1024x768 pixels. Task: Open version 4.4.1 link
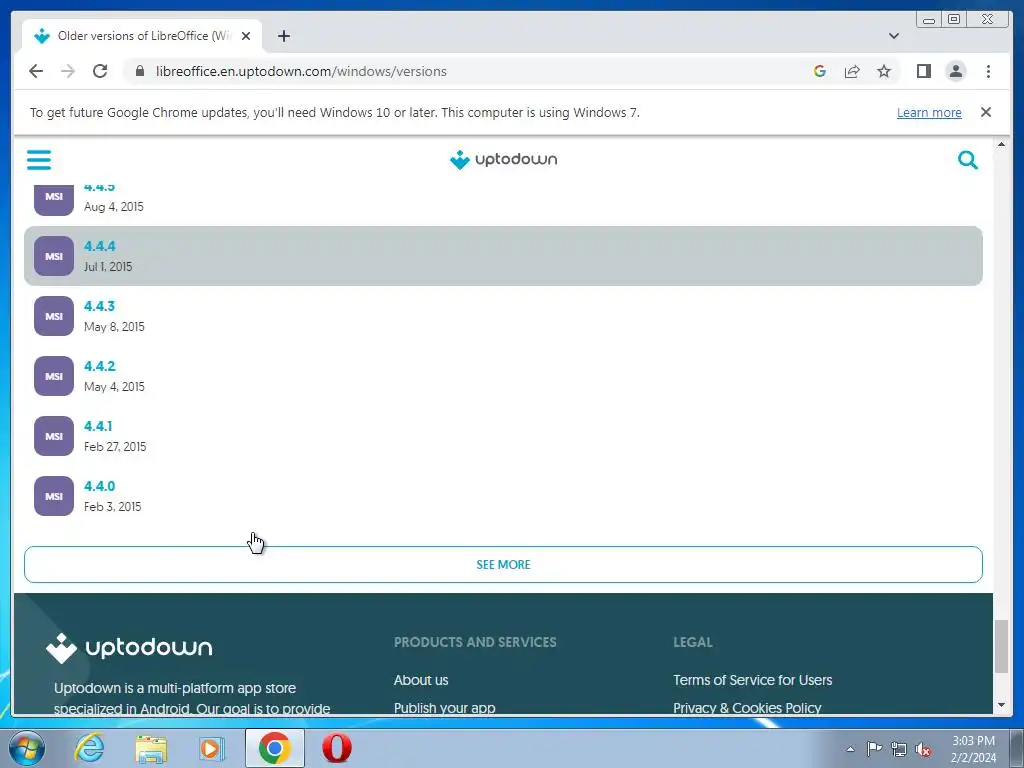pos(98,426)
